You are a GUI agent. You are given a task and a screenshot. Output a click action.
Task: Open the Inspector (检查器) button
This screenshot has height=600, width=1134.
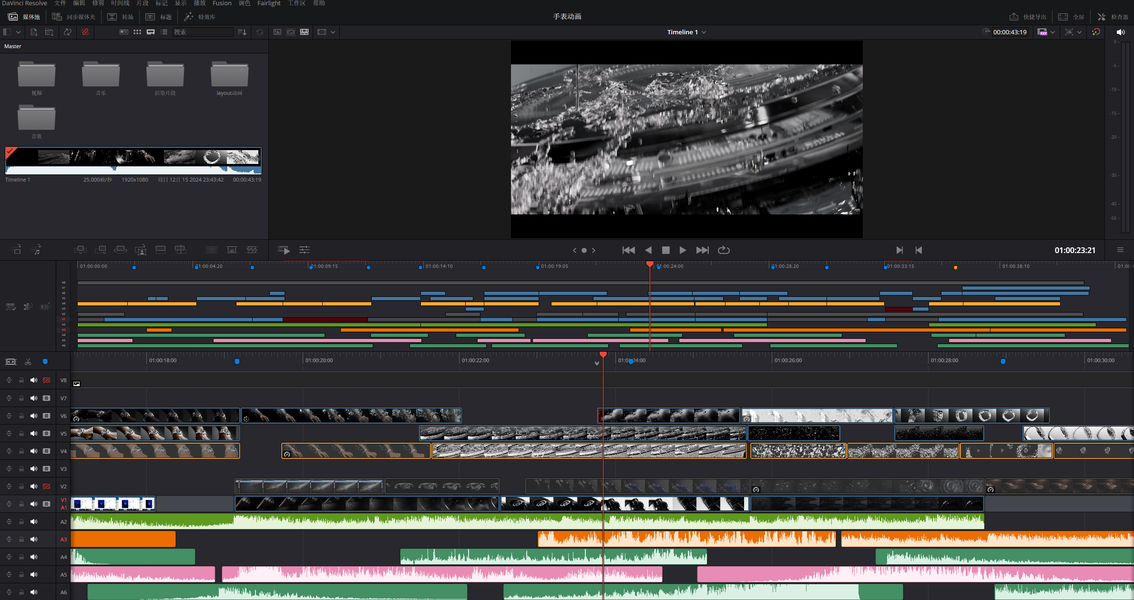[1112, 17]
